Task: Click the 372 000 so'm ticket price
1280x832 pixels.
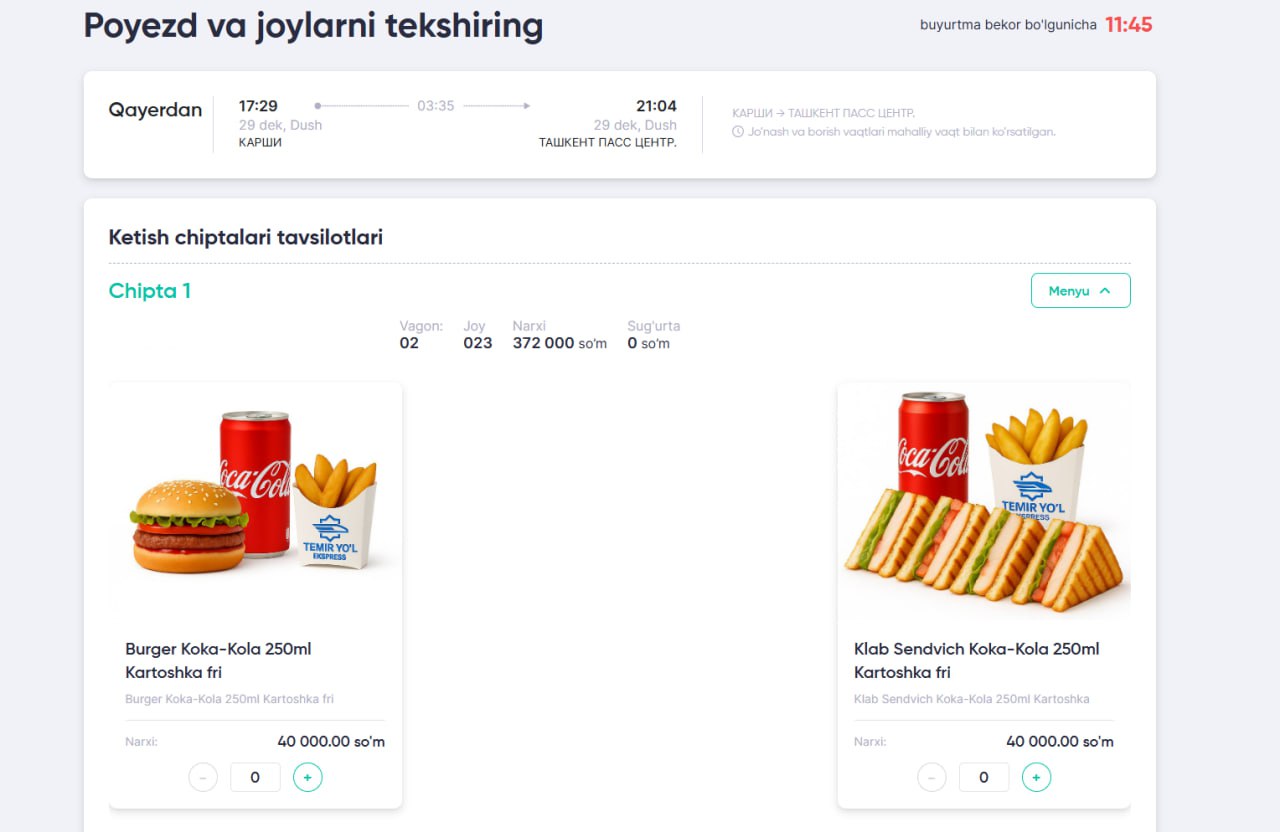Action: pyautogui.click(x=559, y=343)
